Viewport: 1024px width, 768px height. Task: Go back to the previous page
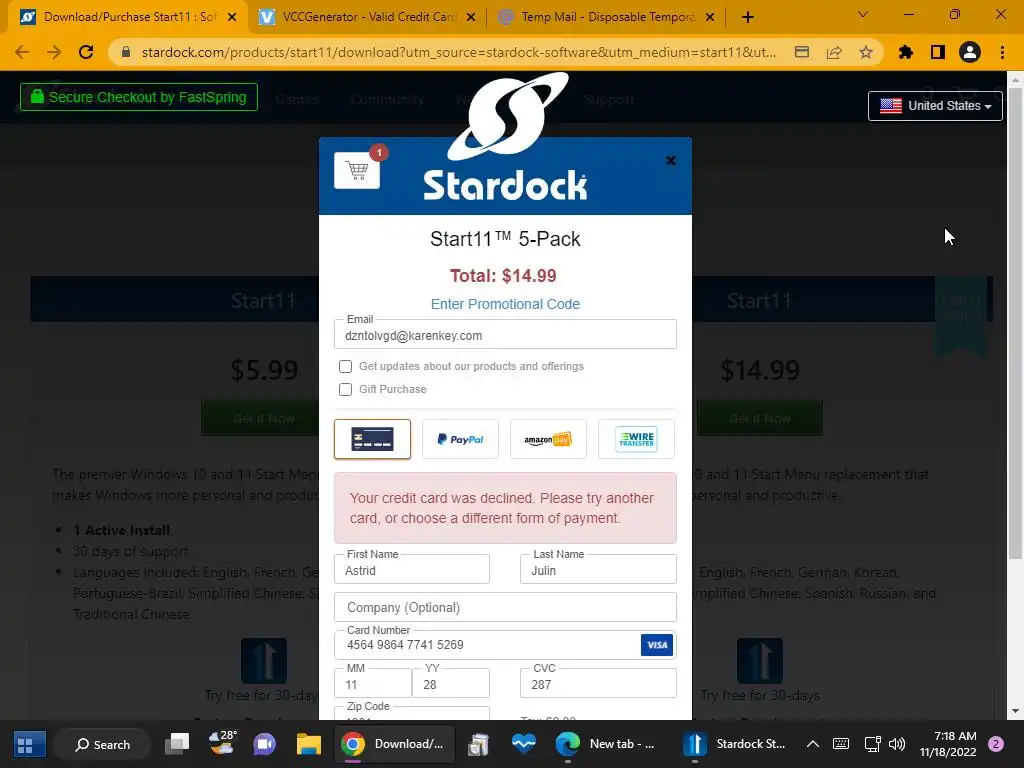[22, 52]
